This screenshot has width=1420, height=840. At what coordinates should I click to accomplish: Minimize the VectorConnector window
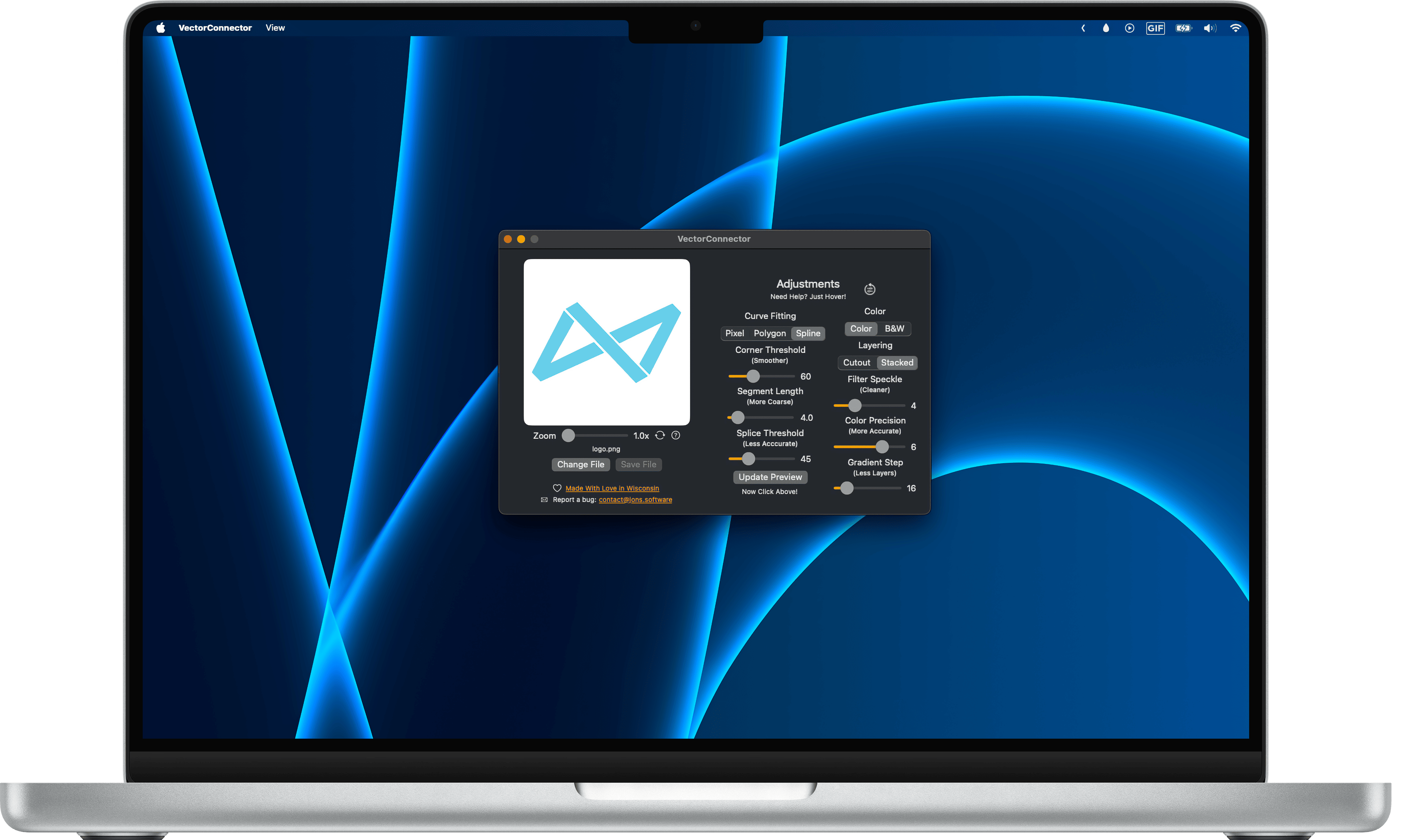[x=521, y=239]
